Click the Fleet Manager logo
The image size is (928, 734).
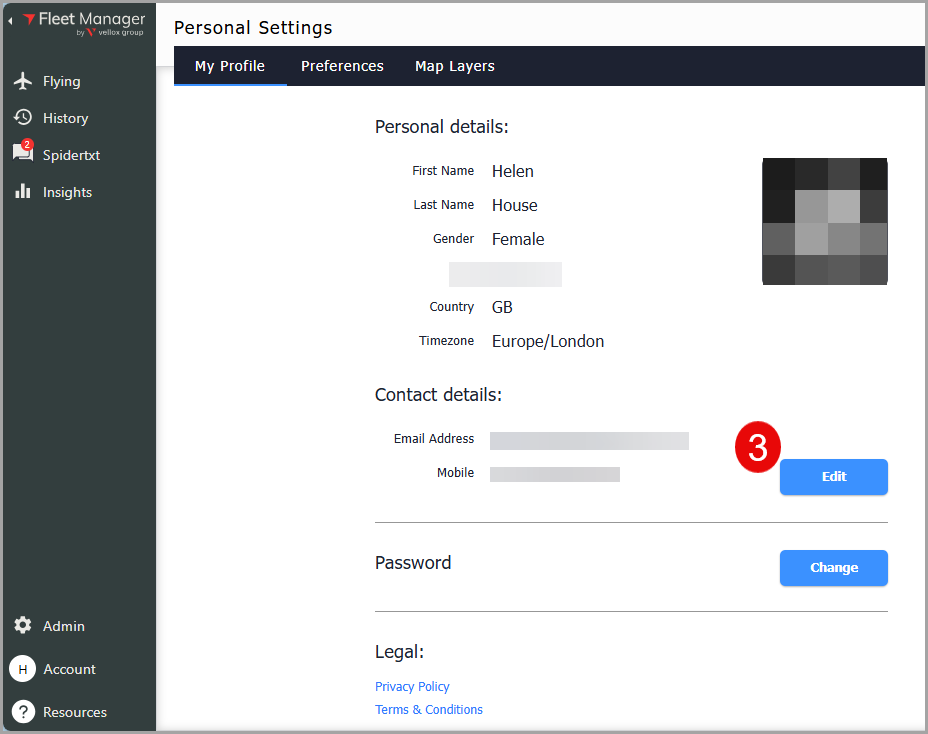click(x=84, y=24)
